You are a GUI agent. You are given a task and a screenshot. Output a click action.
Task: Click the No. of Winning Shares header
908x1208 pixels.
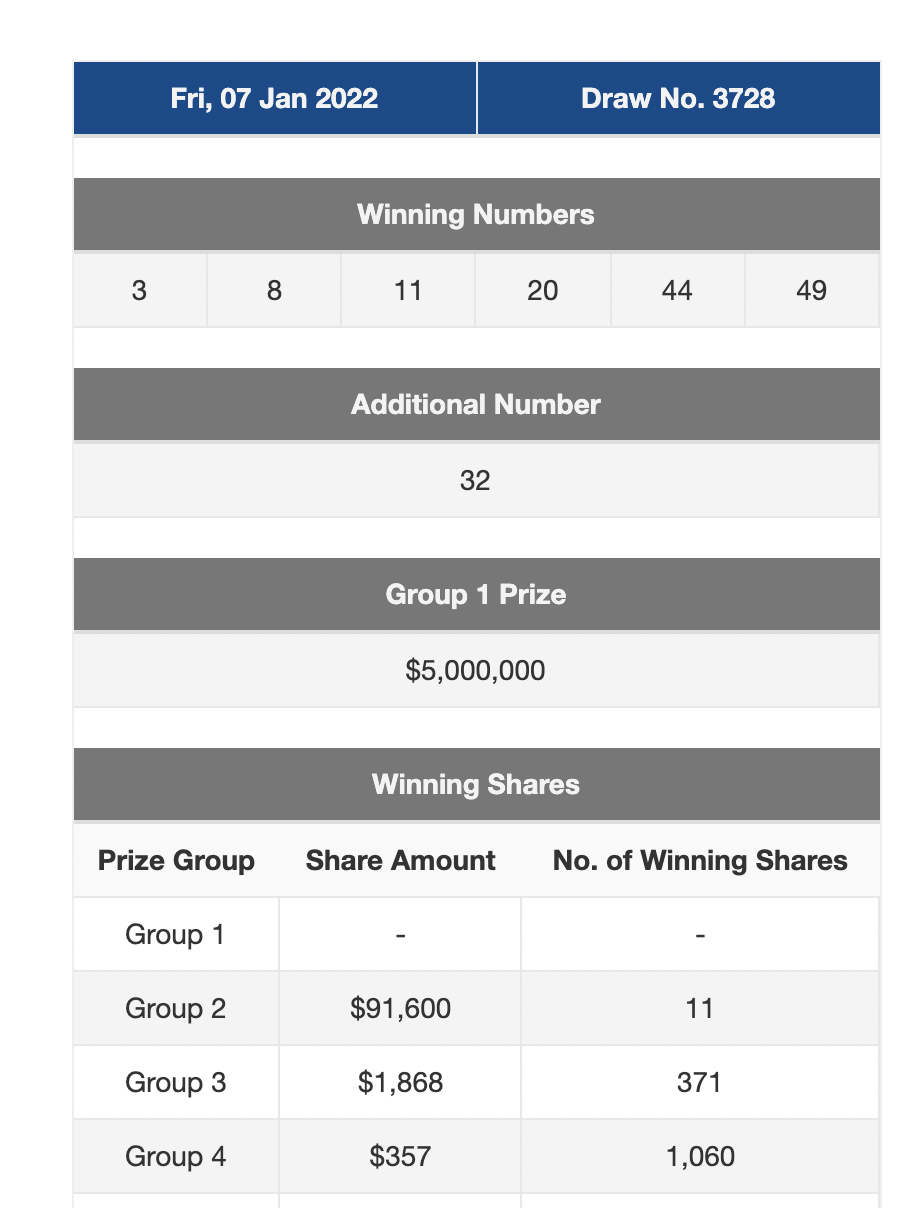(700, 861)
